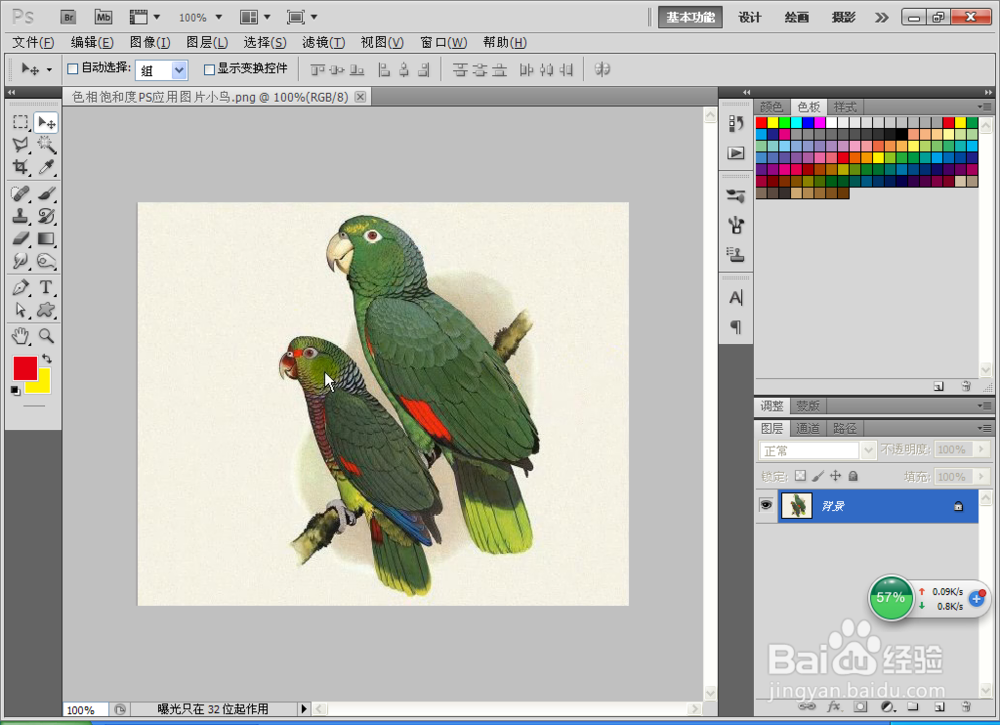Launch Adobe Bridge from top bar
The height and width of the screenshot is (725, 1000).
68,17
